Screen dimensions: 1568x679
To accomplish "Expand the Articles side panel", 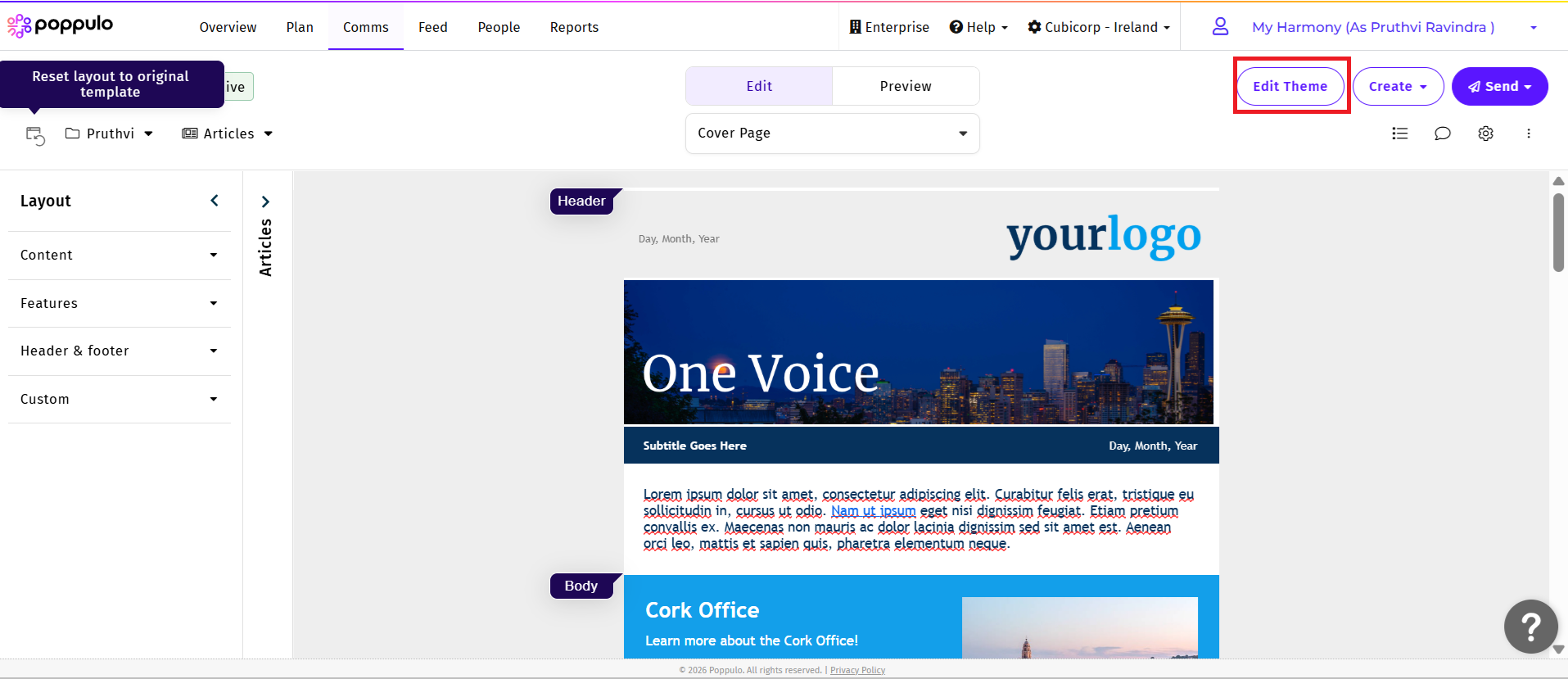I will tap(265, 201).
